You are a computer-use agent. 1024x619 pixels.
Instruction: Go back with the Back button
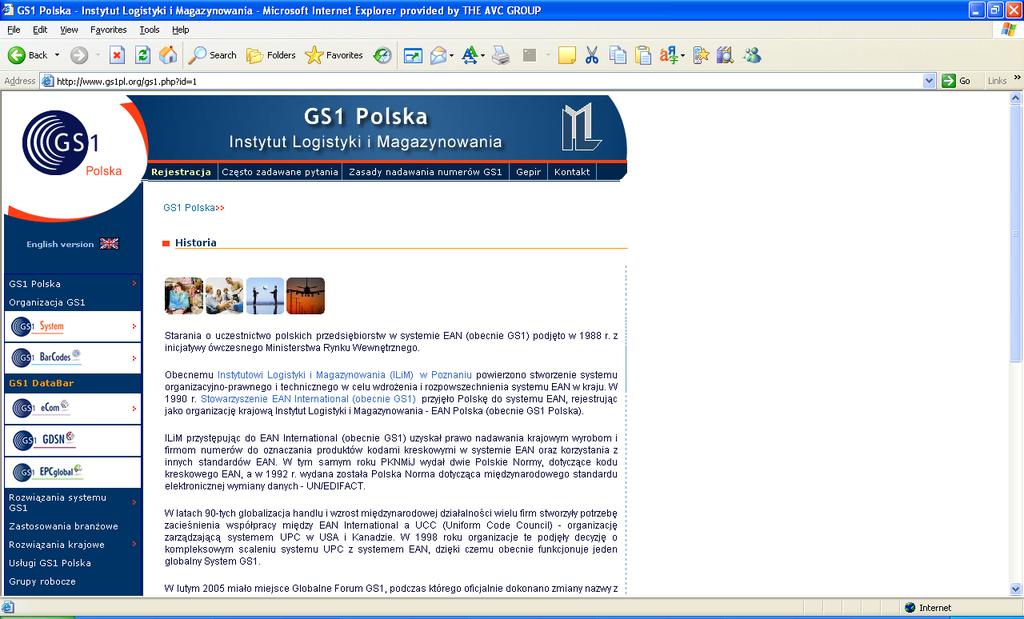click(x=27, y=56)
